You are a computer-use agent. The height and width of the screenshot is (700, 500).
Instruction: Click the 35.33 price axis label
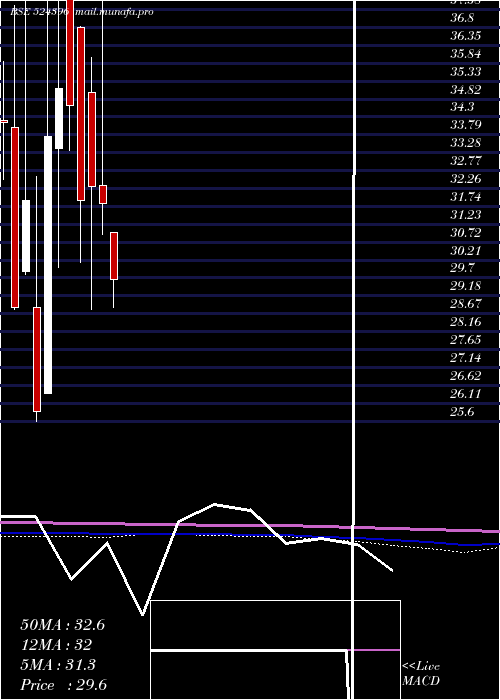pyautogui.click(x=466, y=71)
